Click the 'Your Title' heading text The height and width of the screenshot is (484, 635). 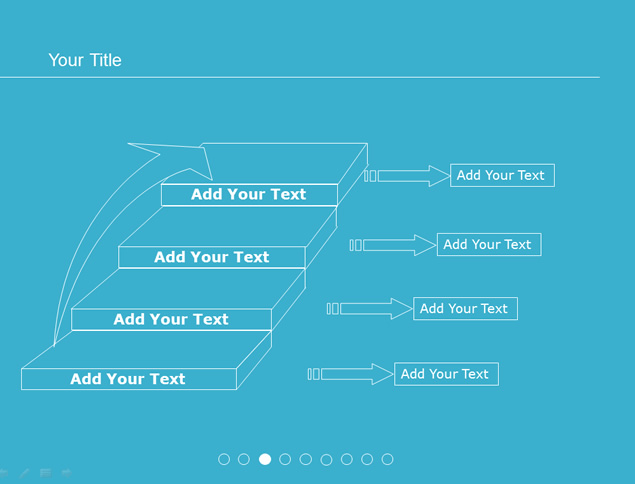[x=85, y=60]
